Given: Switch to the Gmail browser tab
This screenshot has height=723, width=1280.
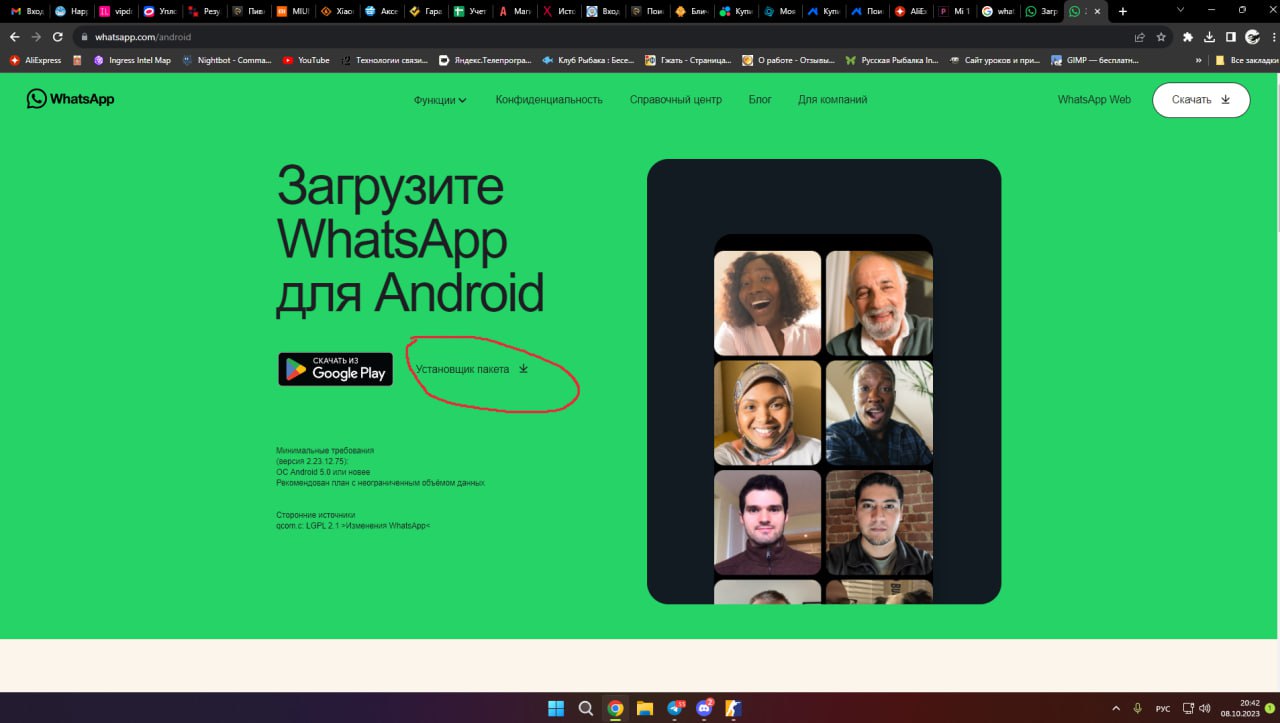Looking at the screenshot, I should pos(25,11).
